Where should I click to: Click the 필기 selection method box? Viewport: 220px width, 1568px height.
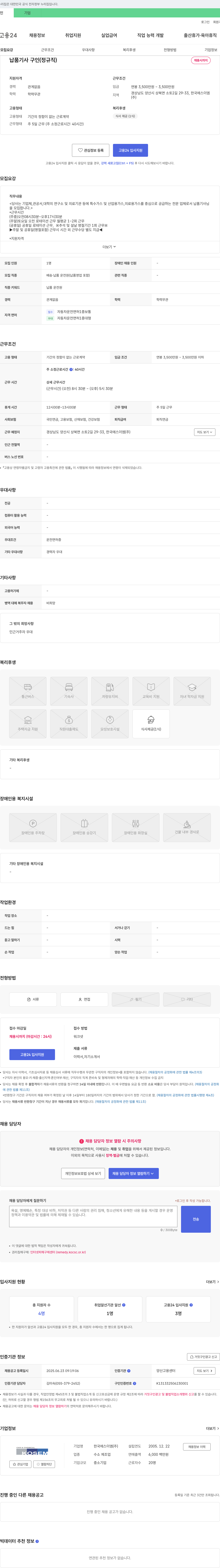pyautogui.click(x=135, y=1000)
